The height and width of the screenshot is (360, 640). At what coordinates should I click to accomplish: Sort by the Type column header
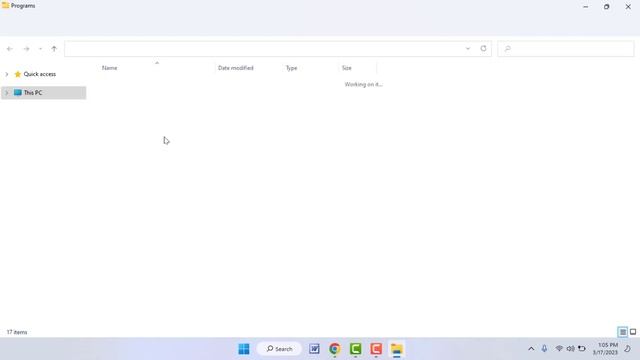(291, 68)
